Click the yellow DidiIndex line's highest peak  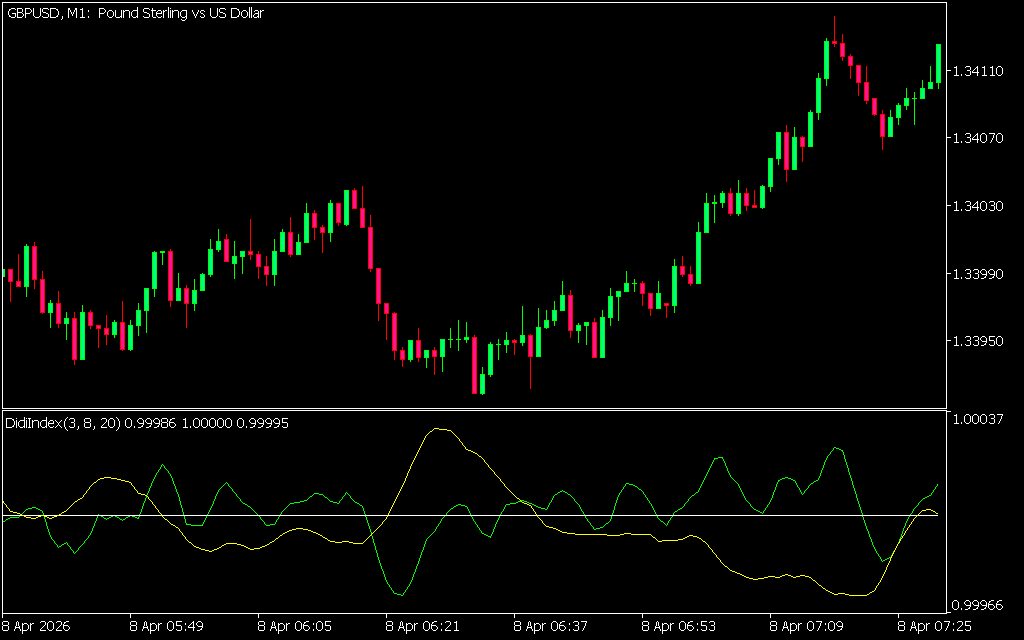437,429
